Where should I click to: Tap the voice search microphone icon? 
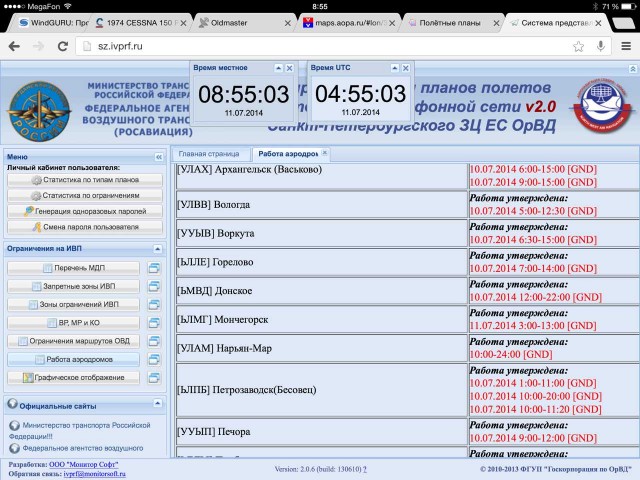(600, 46)
